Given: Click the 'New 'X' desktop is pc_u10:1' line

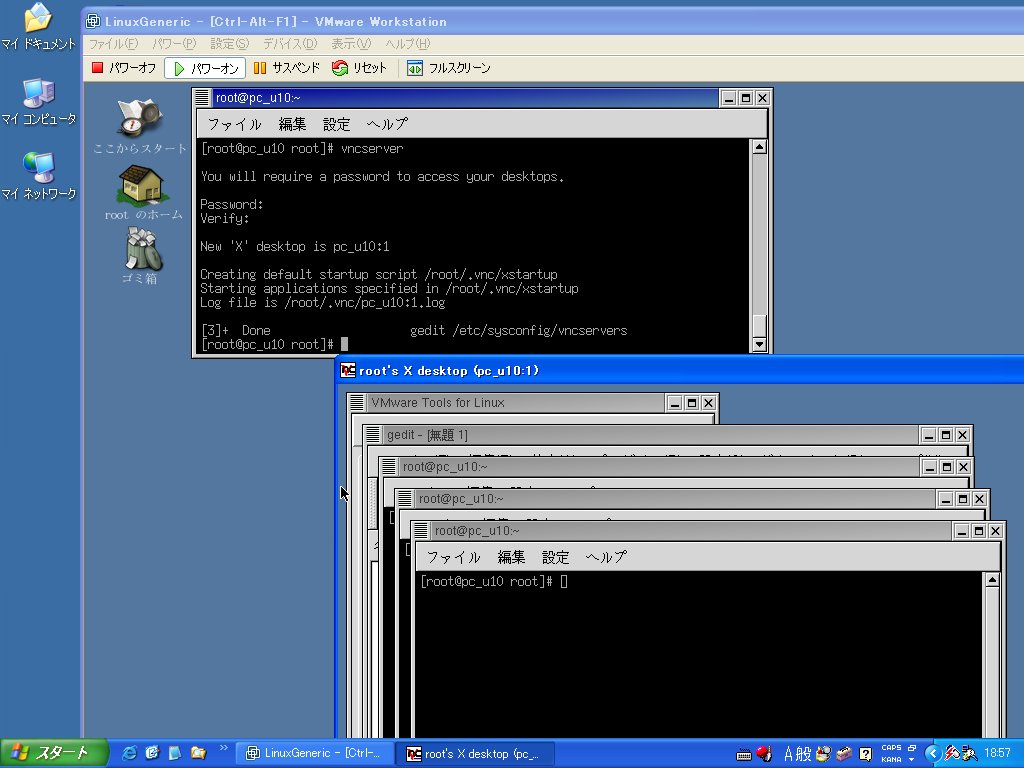Looking at the screenshot, I should tap(295, 246).
